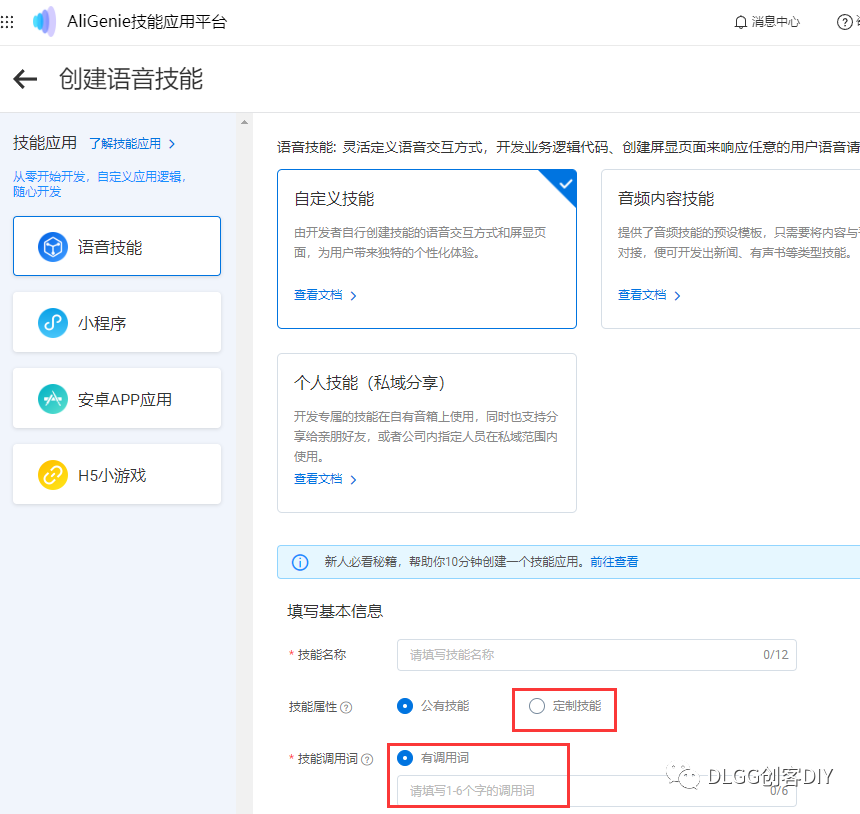Open 查看文档 link in 个人技能 card
This screenshot has height=814, width=860.
click(325, 479)
